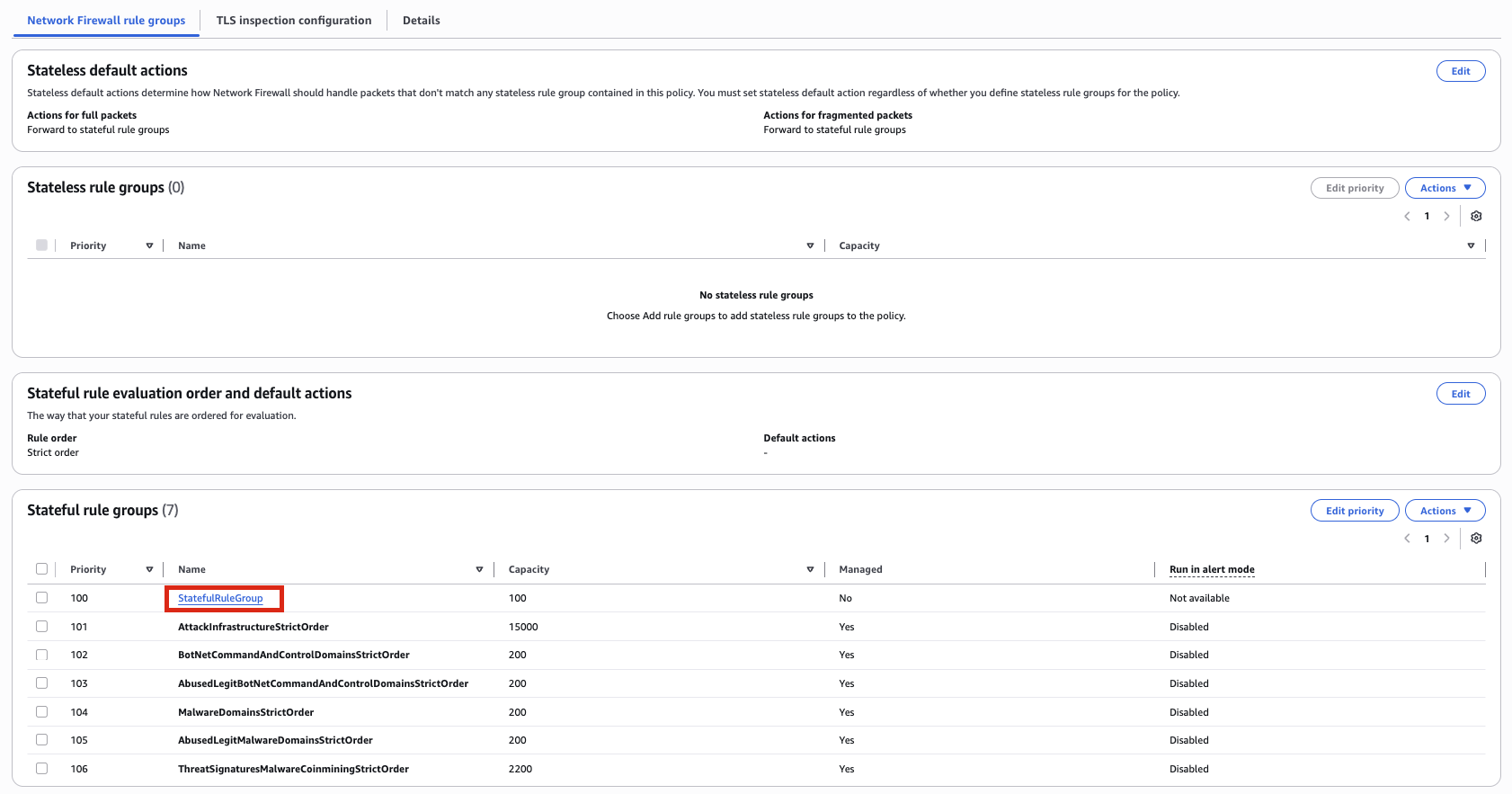The width and height of the screenshot is (1512, 794).
Task: Open stateless rule groups table settings gear
Action: point(1475,216)
